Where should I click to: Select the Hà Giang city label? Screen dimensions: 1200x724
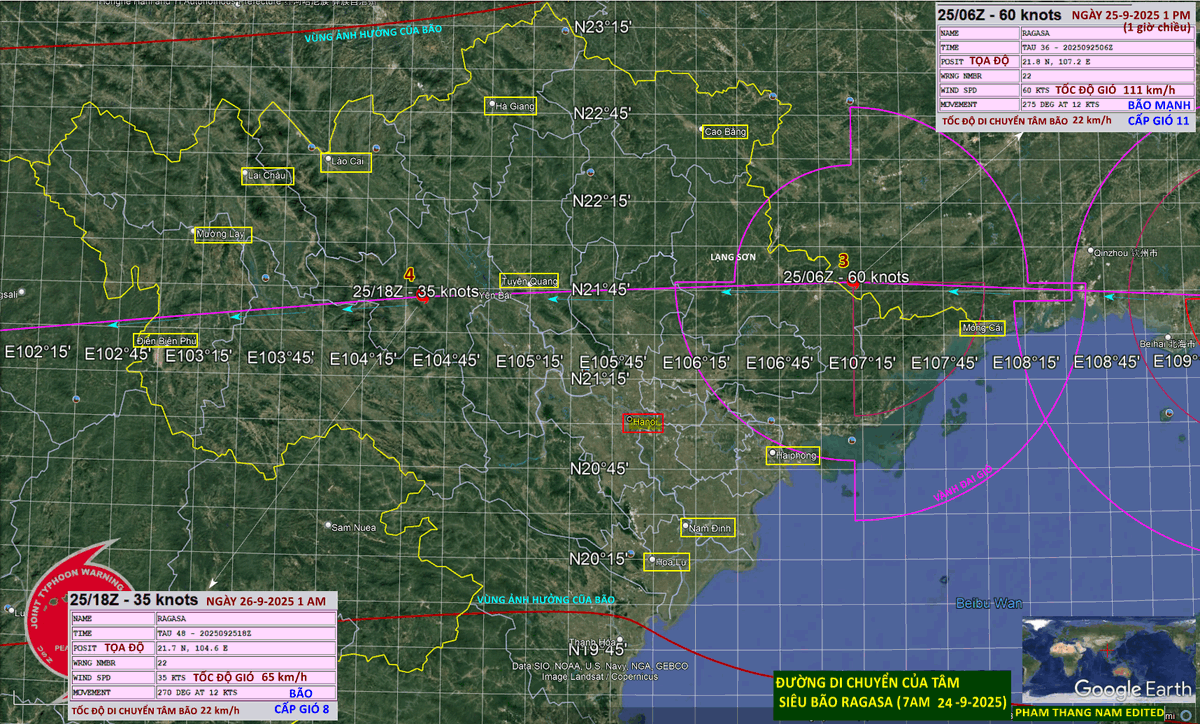pos(510,106)
